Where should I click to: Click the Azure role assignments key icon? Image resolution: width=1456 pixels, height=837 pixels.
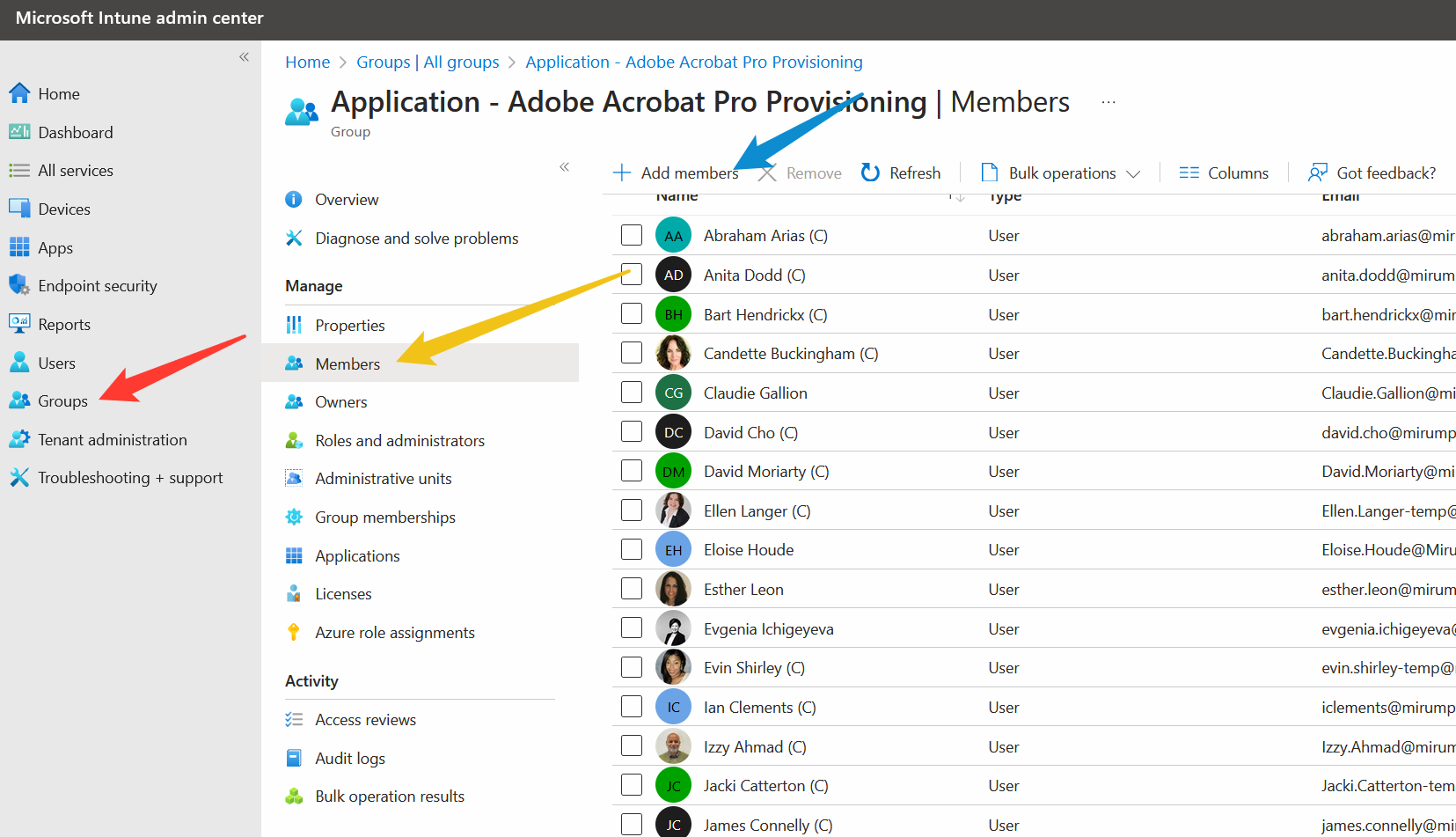pos(294,632)
